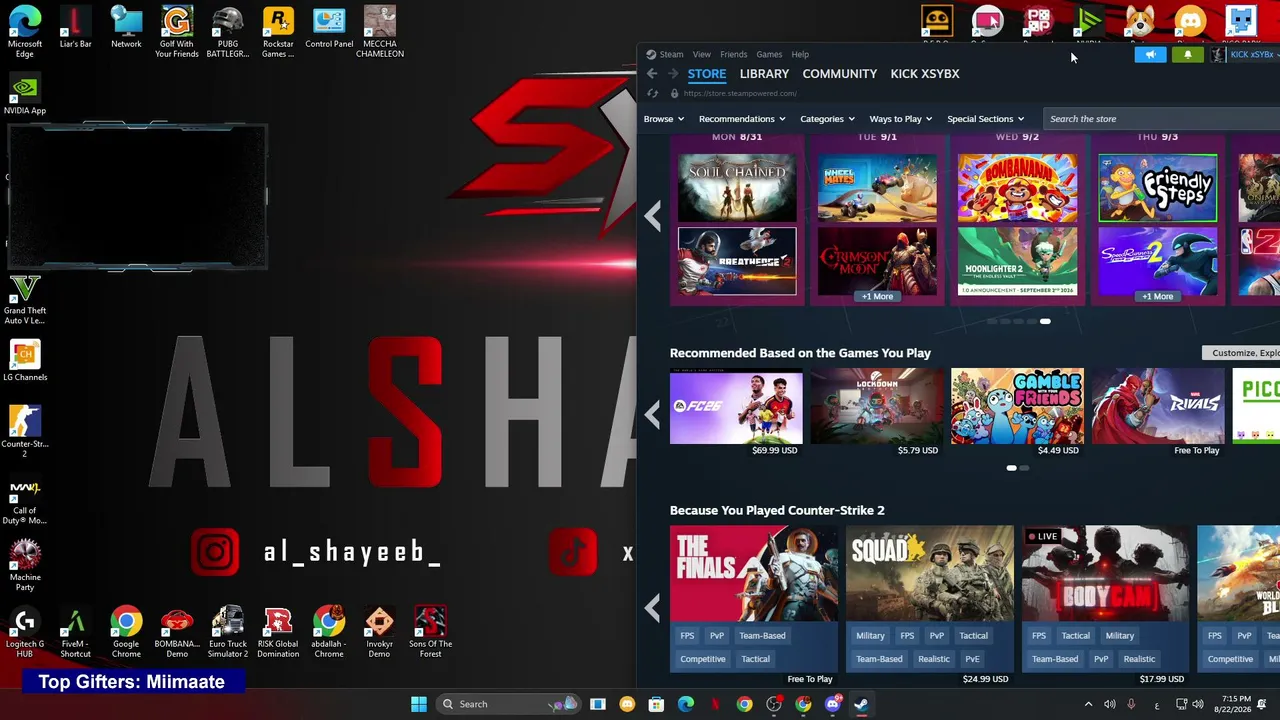Open the Bodycam live game card

pyautogui.click(x=1106, y=574)
